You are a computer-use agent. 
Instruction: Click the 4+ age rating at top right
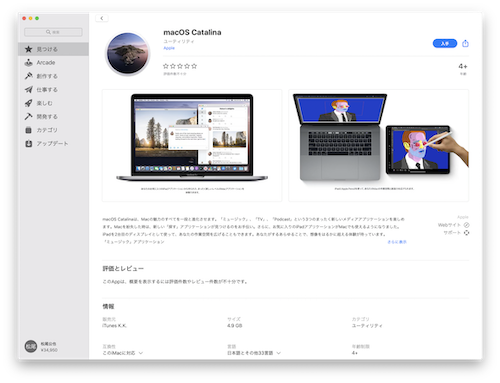(463, 66)
